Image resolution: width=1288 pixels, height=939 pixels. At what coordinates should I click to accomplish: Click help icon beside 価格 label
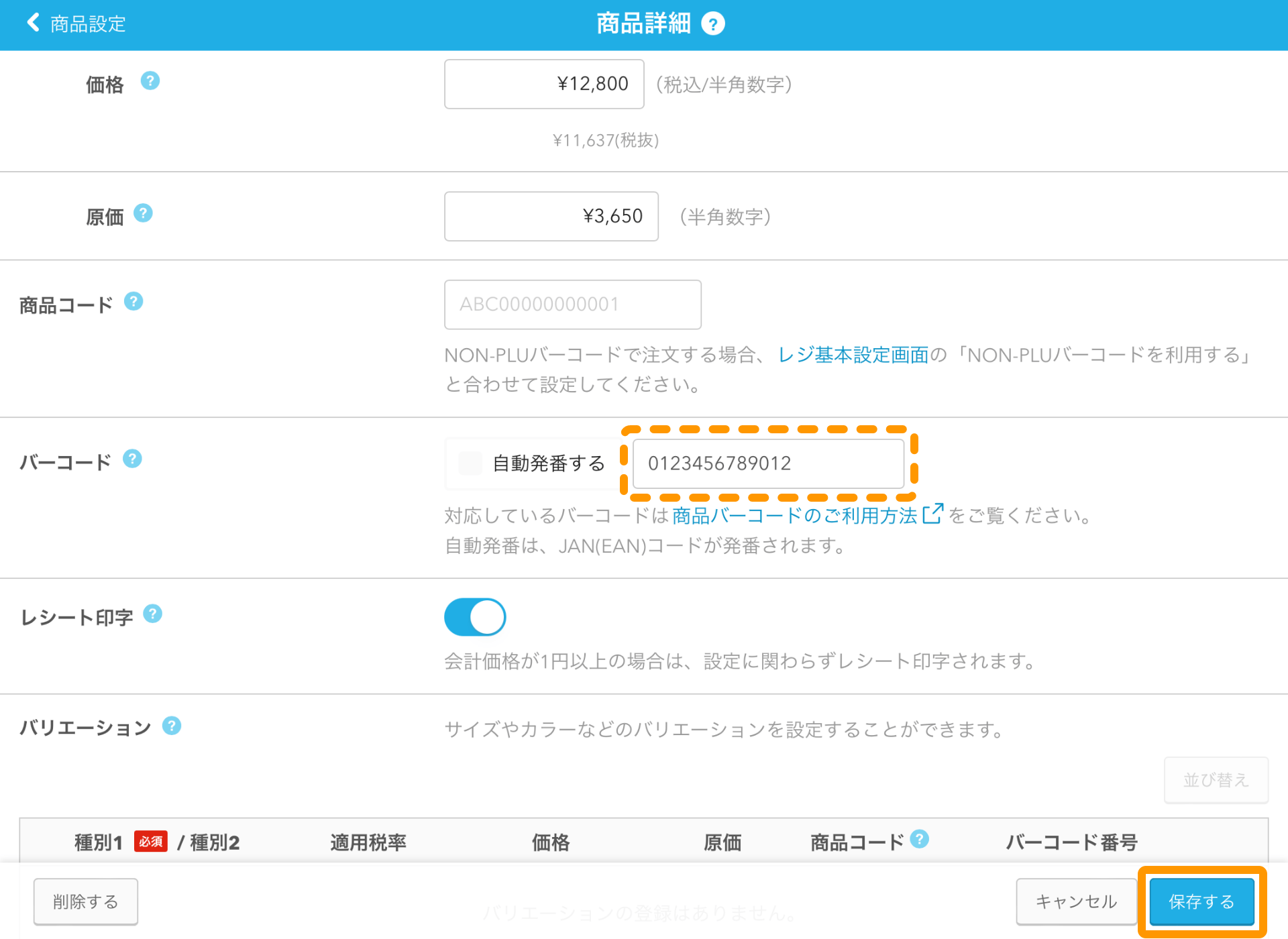150,81
